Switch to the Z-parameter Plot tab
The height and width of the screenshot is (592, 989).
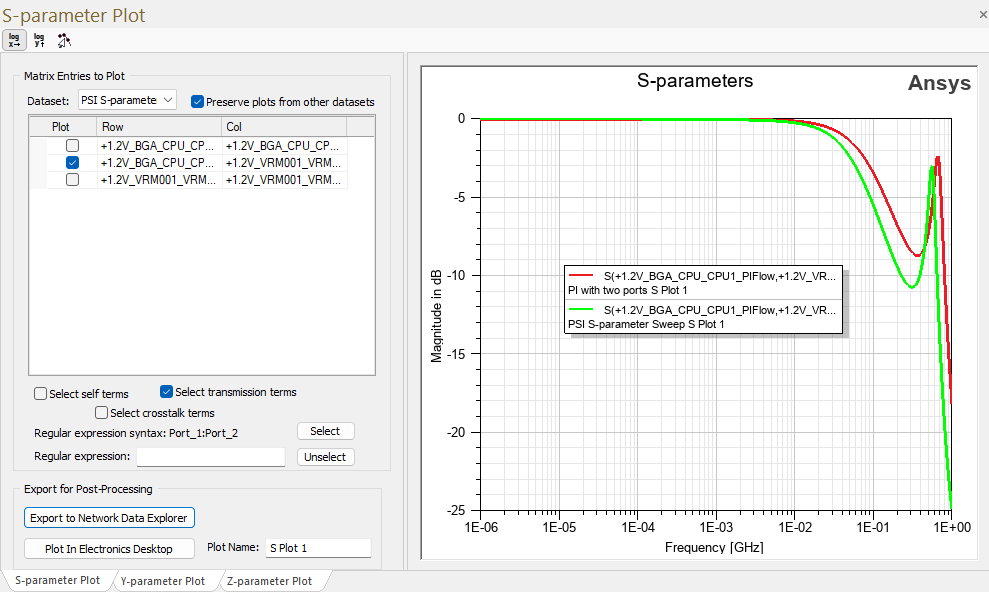pyautogui.click(x=269, y=581)
